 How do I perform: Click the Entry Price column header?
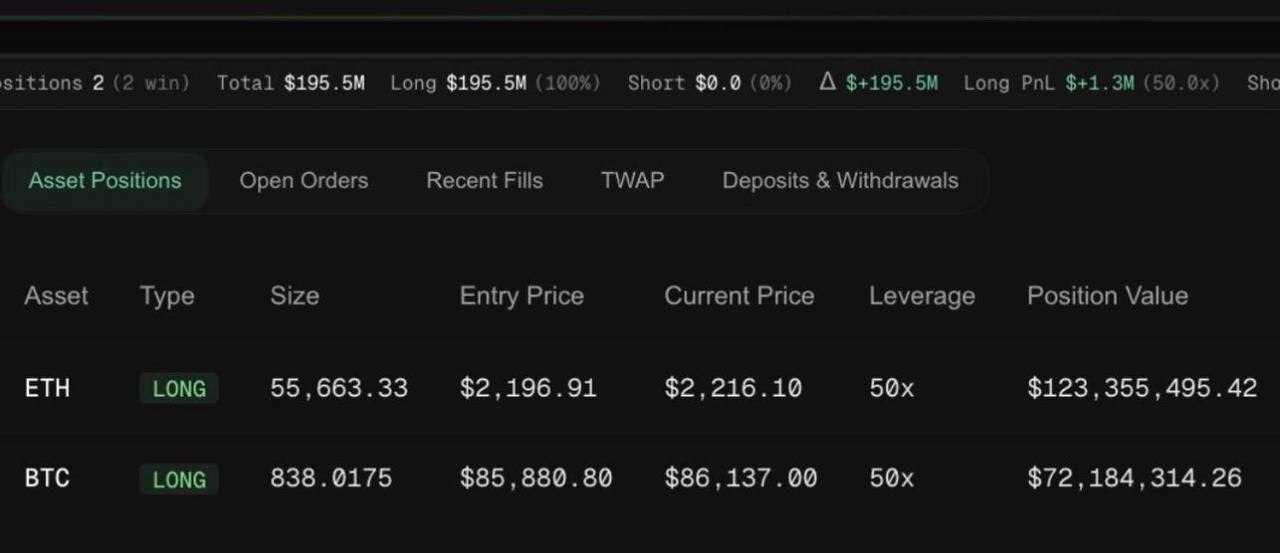521,296
